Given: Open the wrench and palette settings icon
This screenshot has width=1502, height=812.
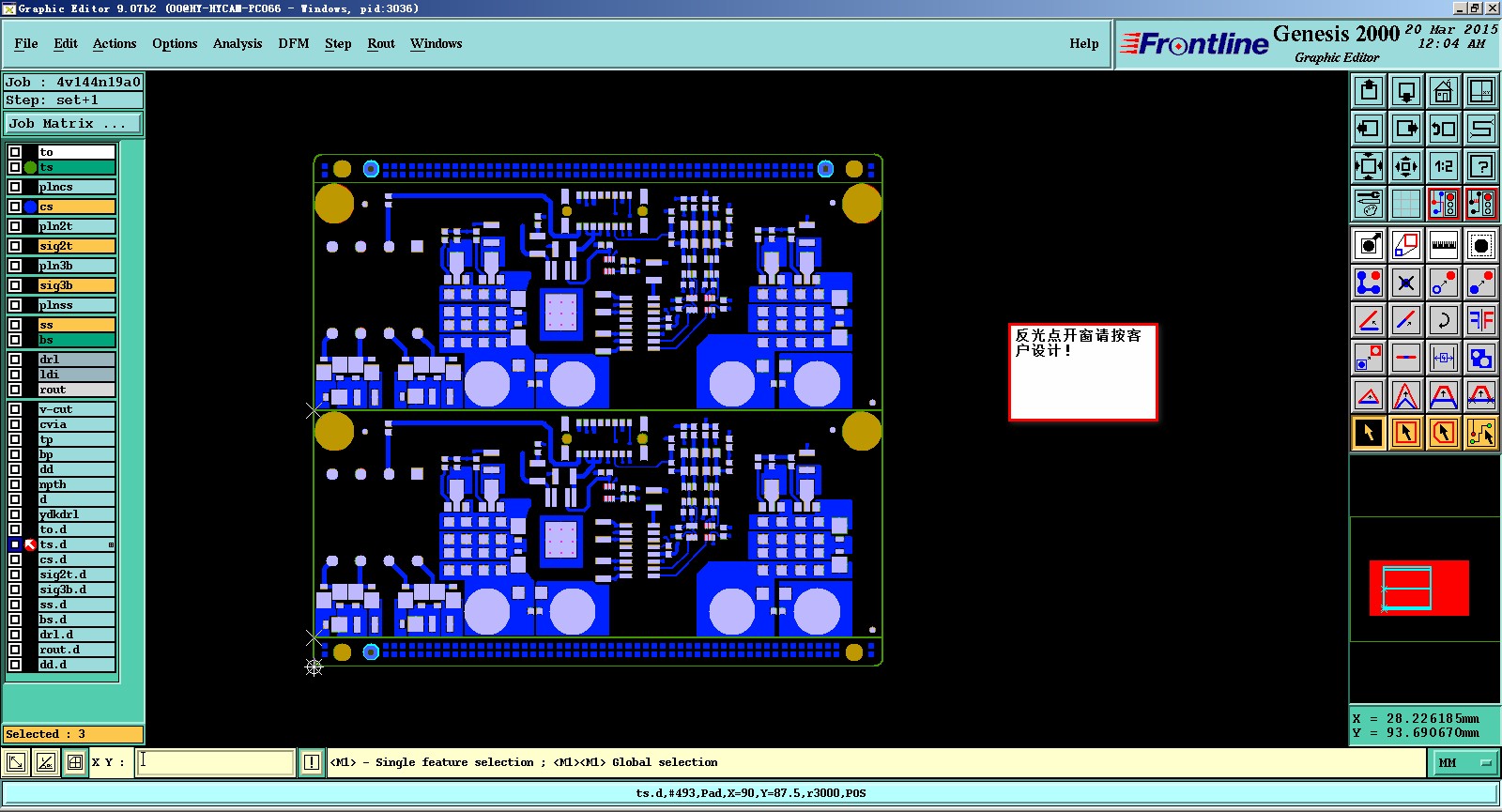Looking at the screenshot, I should [1369, 204].
